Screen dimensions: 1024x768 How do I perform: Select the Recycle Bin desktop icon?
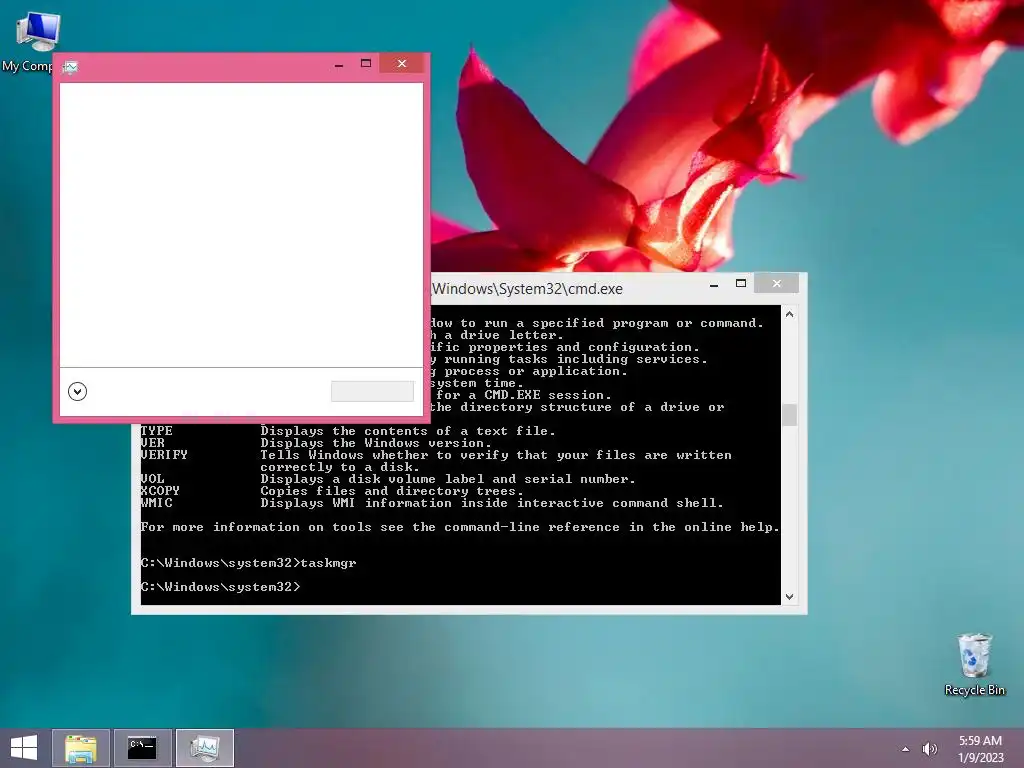tap(974, 664)
